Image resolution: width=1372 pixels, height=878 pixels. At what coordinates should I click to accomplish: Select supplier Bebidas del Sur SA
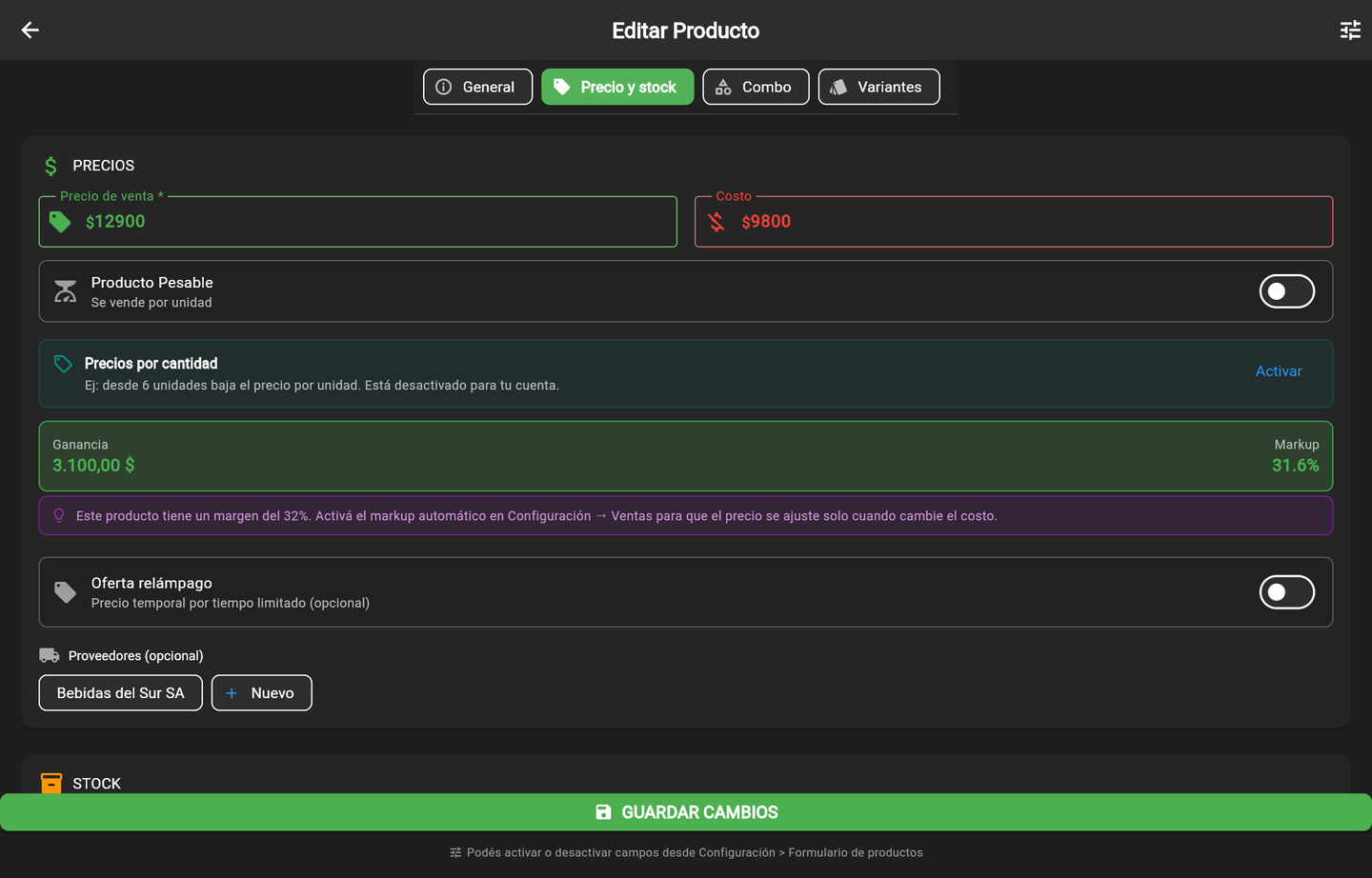click(120, 693)
